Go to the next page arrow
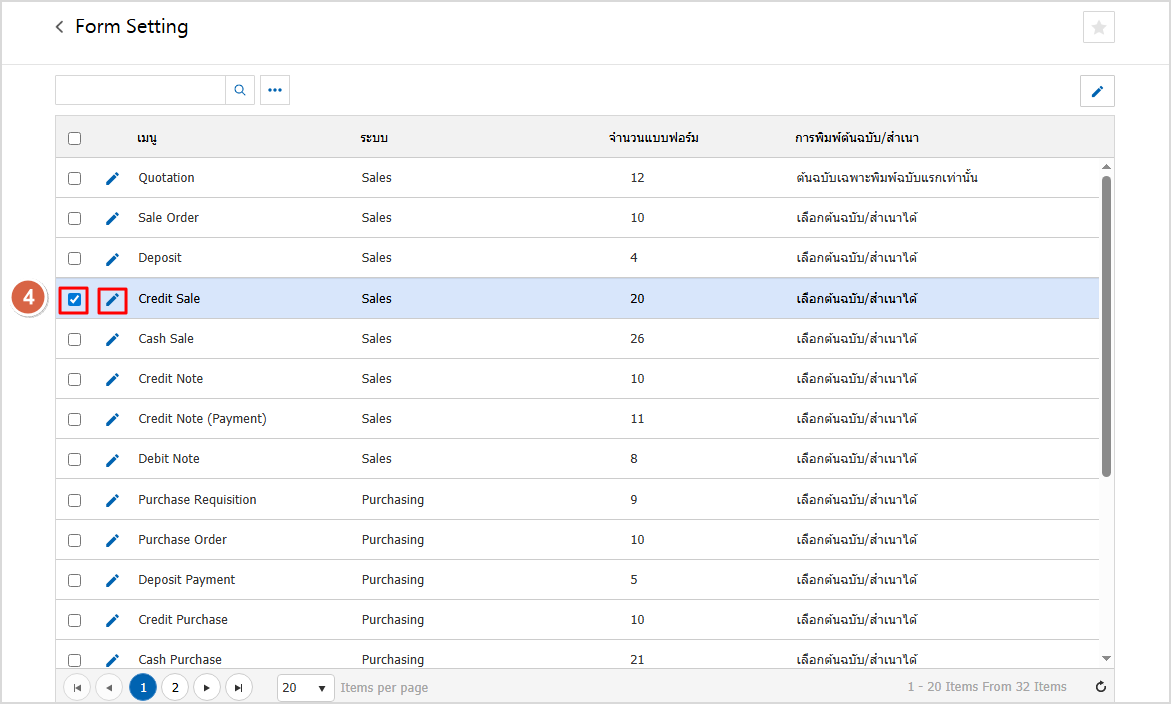Image resolution: width=1171 pixels, height=704 pixels. click(x=207, y=688)
